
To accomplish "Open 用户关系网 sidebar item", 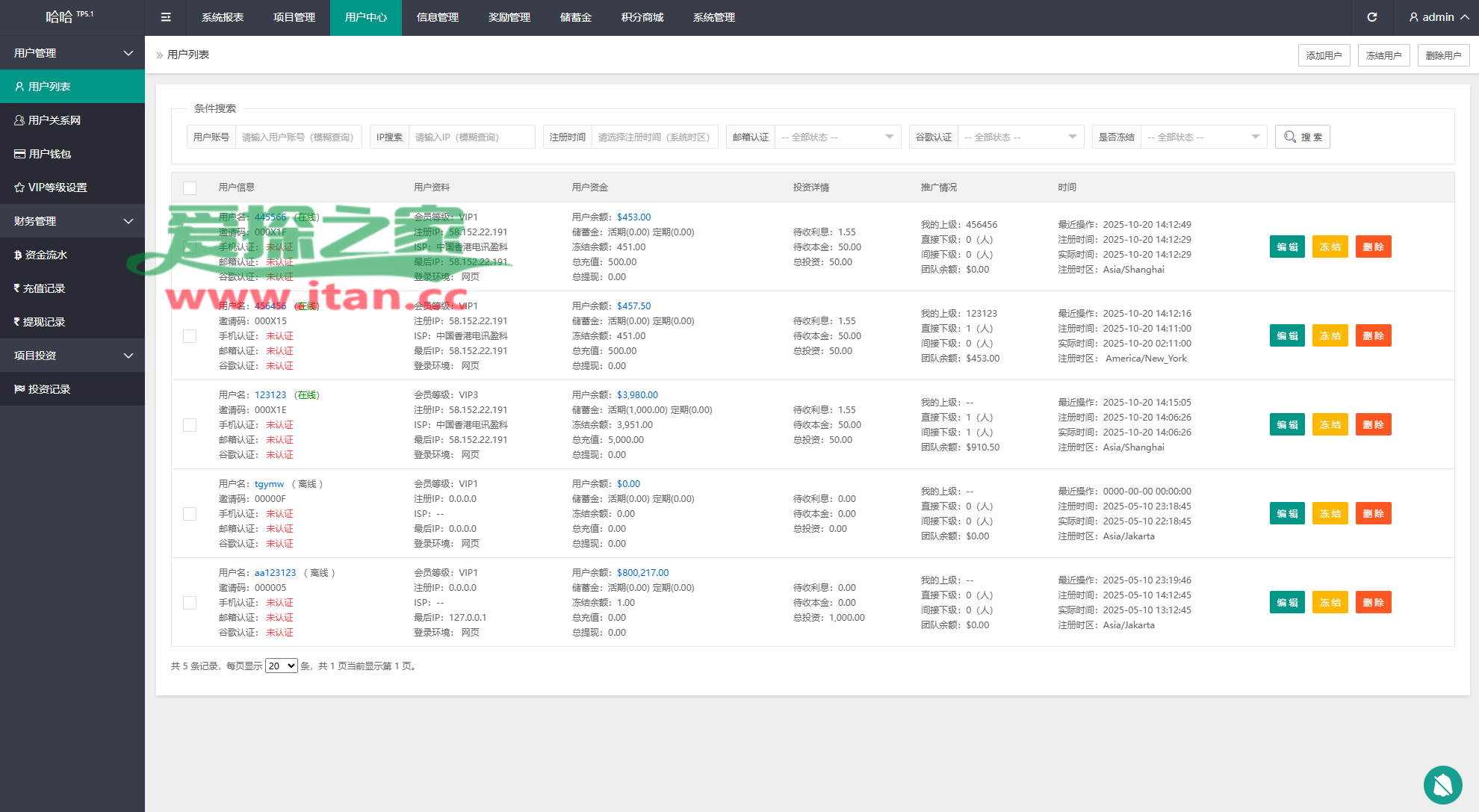I will pos(54,120).
